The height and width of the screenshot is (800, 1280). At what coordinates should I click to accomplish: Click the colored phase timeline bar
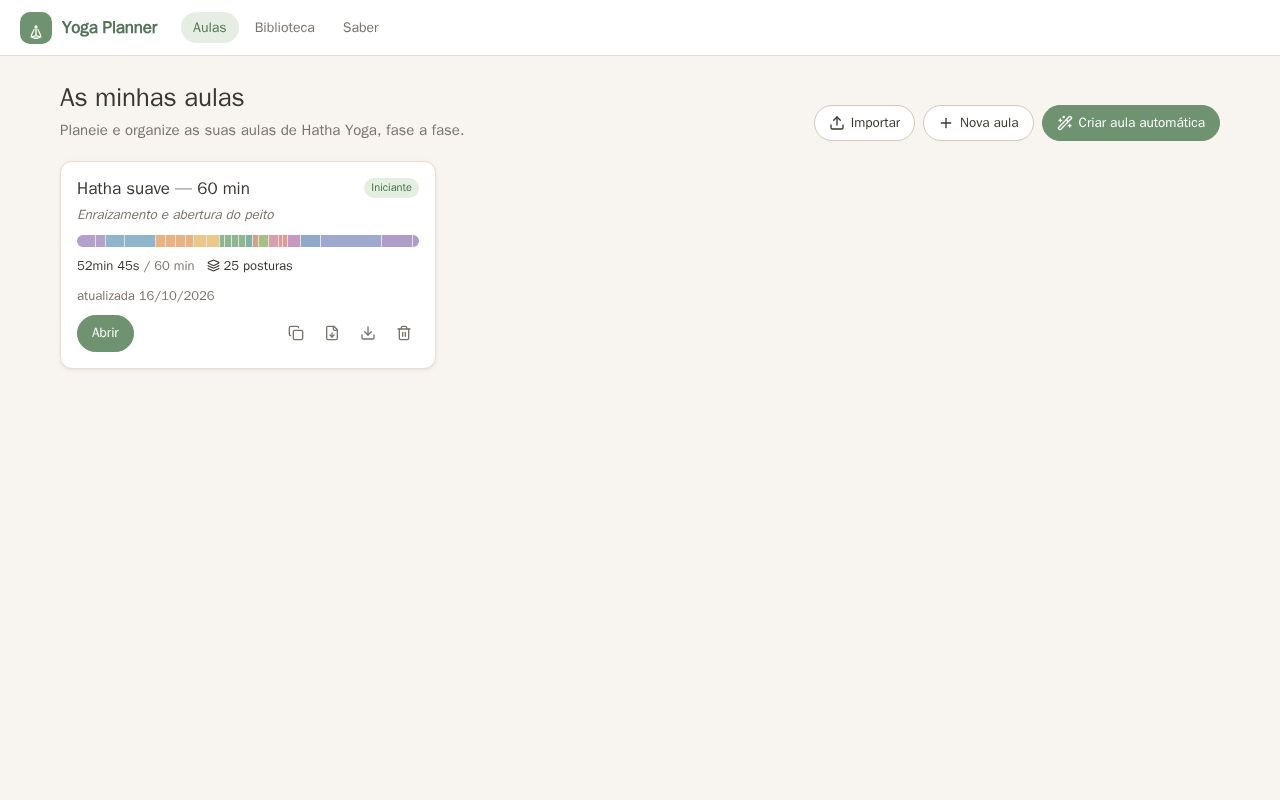[248, 241]
